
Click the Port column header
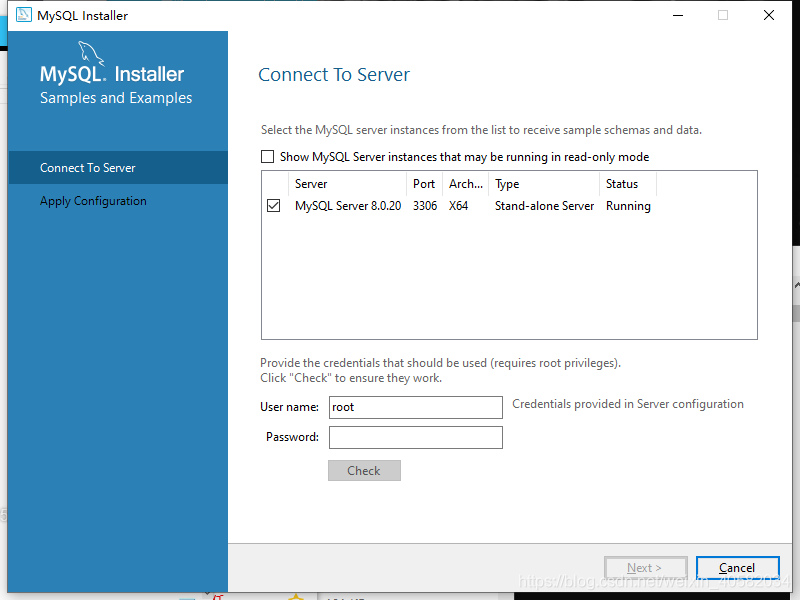(424, 184)
